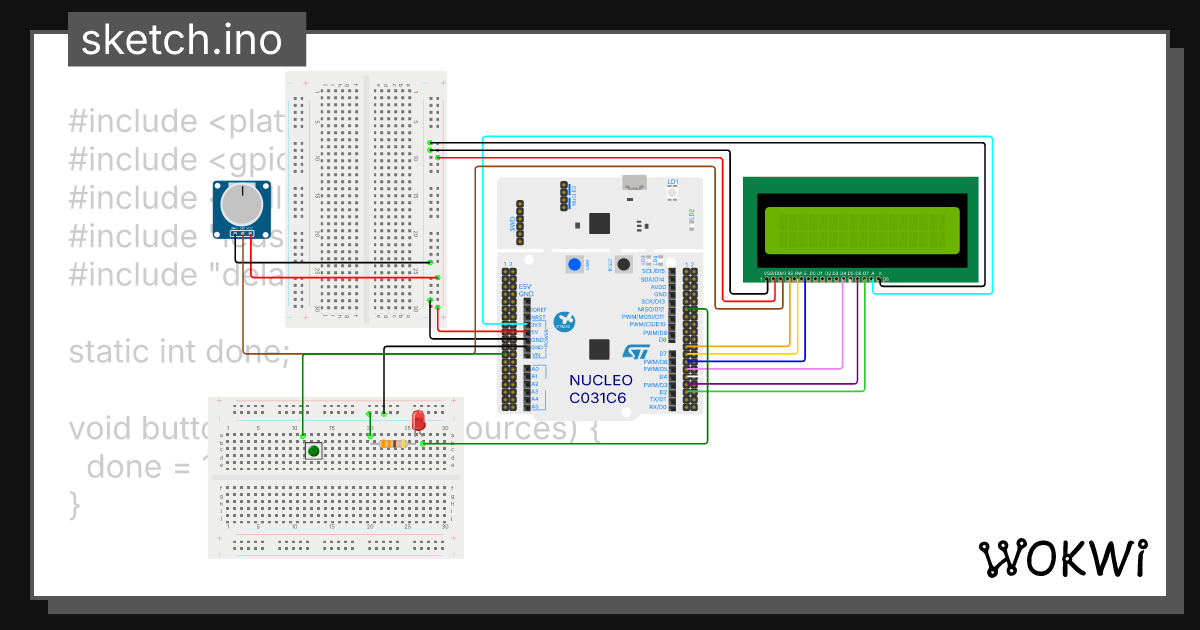
Task: Click the resistor on the lower breadboard
Action: [x=392, y=443]
